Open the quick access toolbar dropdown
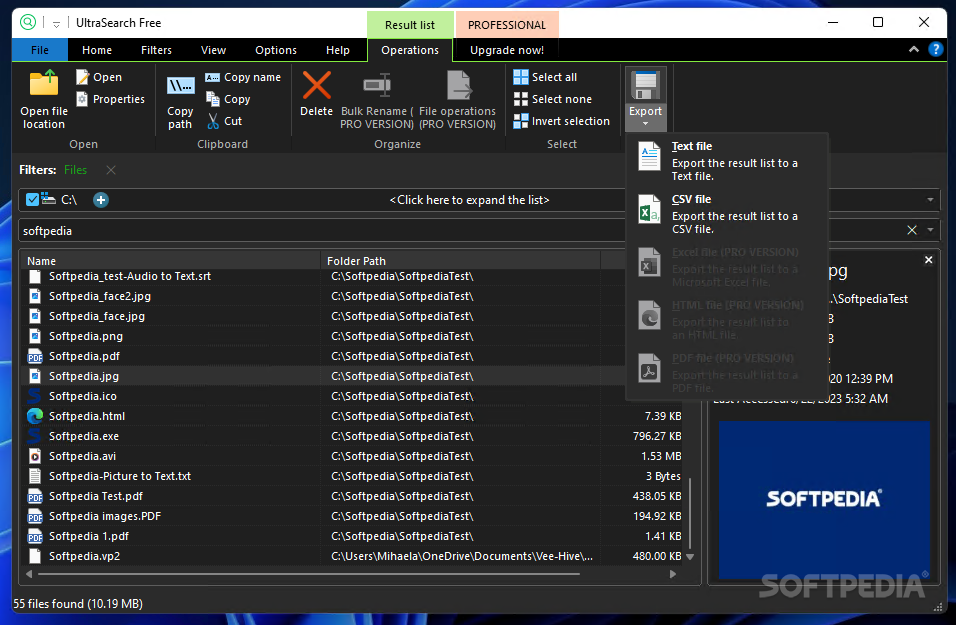Screen dimensions: 956x625 [56, 24]
